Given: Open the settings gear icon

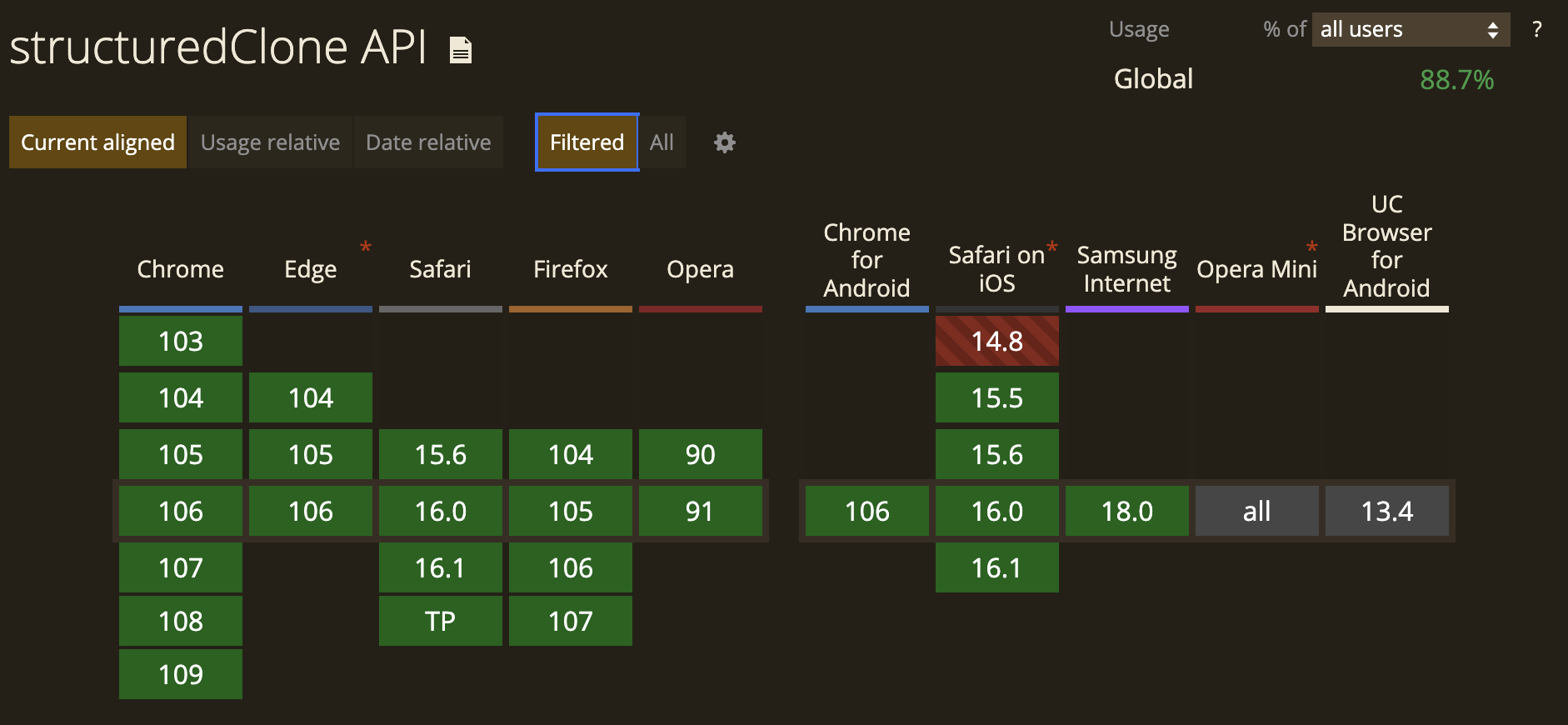Looking at the screenshot, I should pyautogui.click(x=725, y=142).
